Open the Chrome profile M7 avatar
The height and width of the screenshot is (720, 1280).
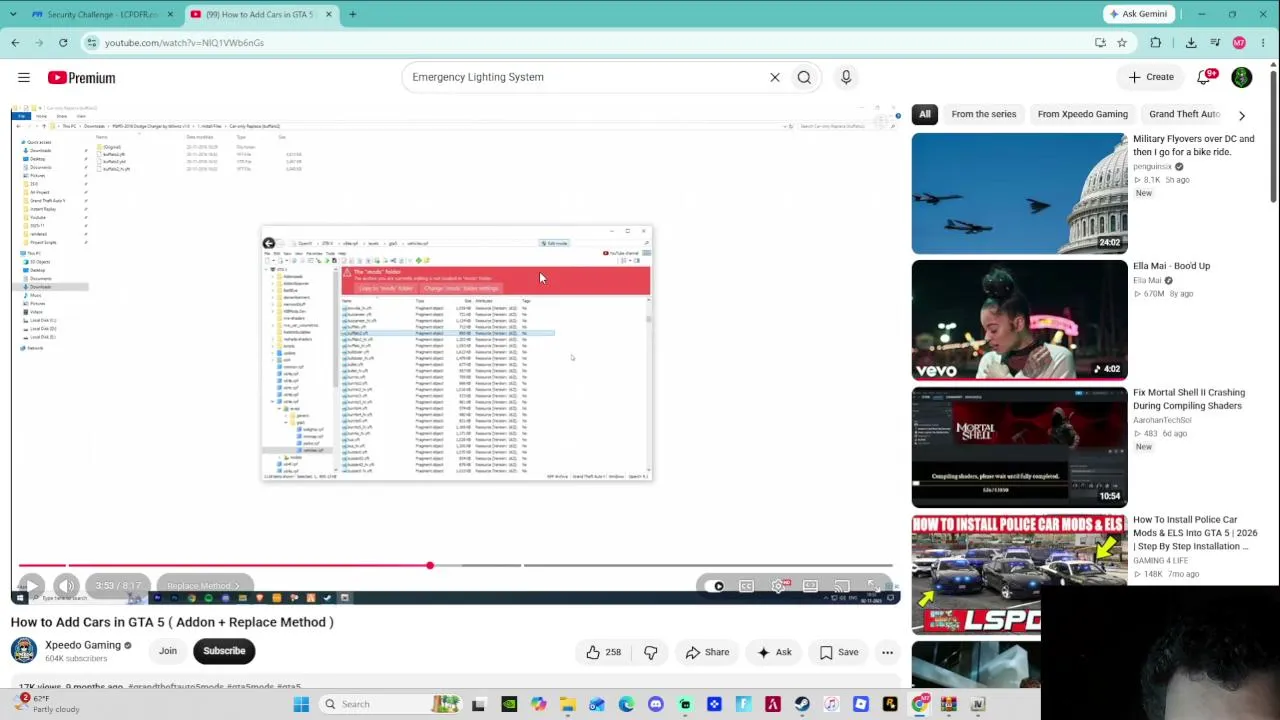(1239, 43)
